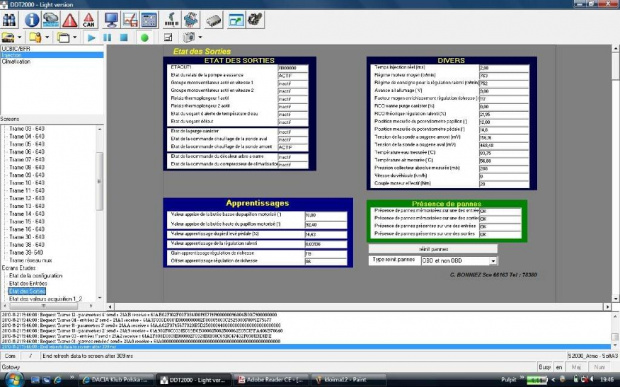Stop refresh with the stop button
Image resolution: width=620 pixels, height=387 pixels.
pyautogui.click(x=124, y=38)
